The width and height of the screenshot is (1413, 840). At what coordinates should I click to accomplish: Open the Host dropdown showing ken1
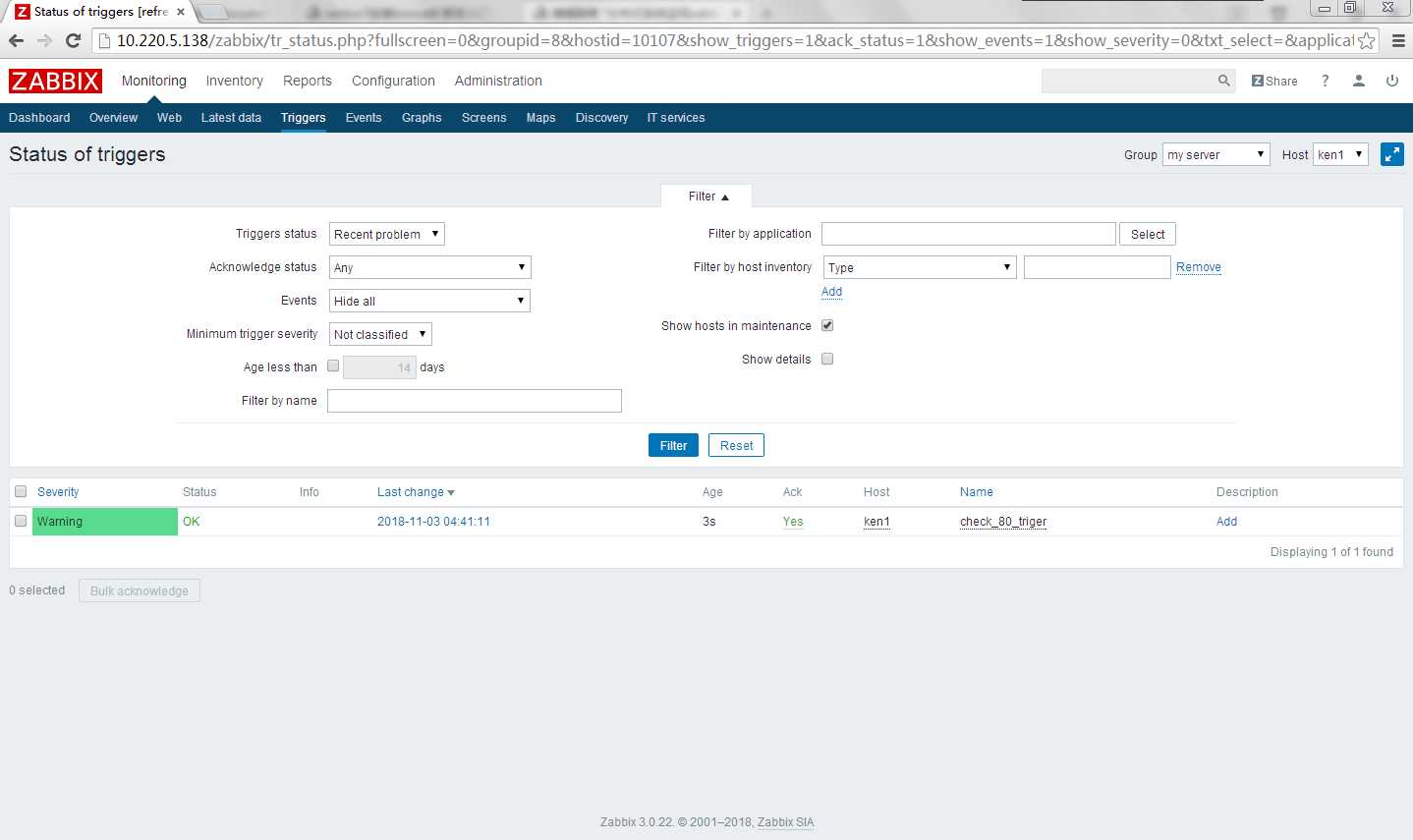(1340, 154)
